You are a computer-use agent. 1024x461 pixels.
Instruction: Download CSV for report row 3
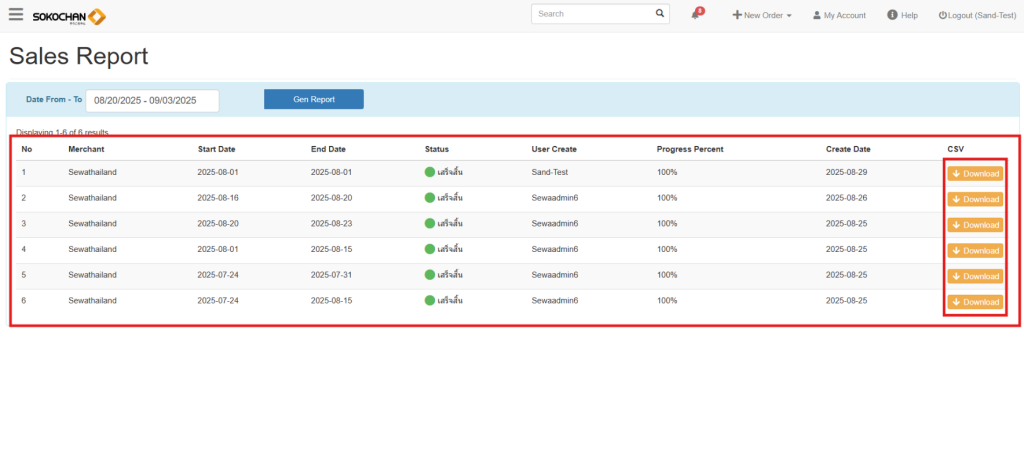pyautogui.click(x=975, y=225)
